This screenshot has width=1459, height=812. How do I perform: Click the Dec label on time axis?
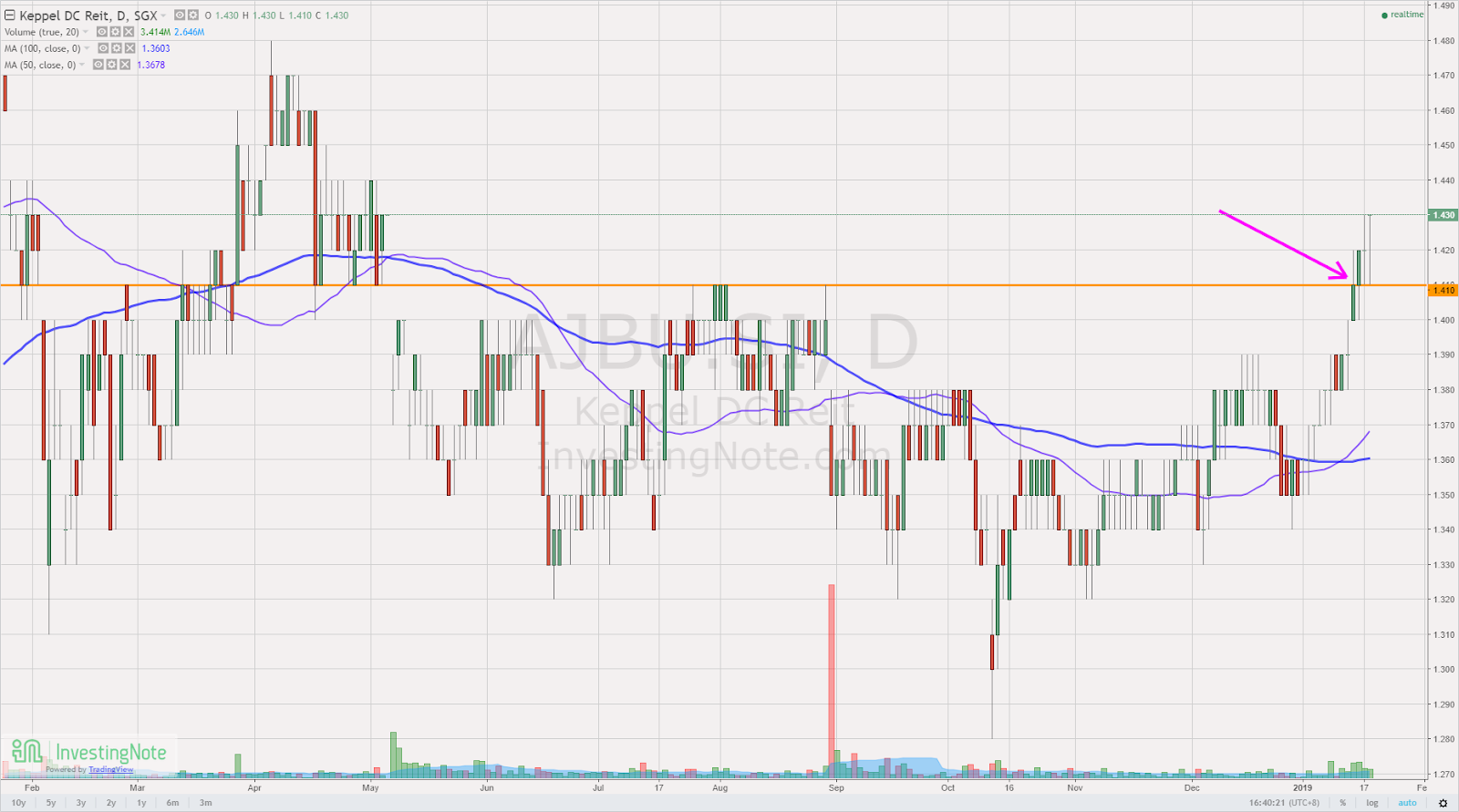coord(1192,787)
